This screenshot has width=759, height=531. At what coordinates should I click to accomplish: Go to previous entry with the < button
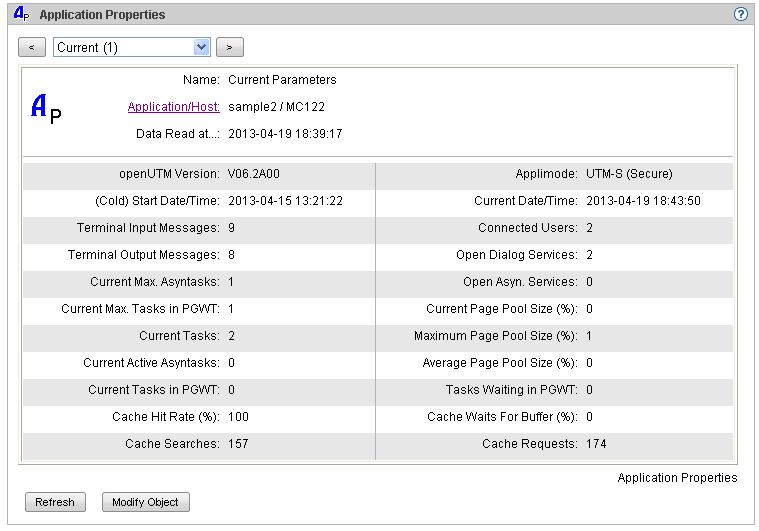[x=32, y=47]
